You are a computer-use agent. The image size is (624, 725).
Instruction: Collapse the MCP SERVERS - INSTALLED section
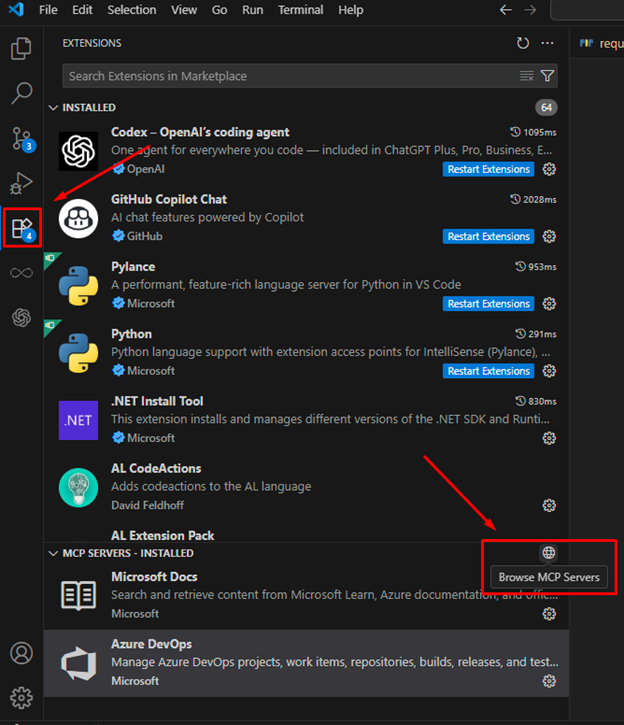point(53,553)
